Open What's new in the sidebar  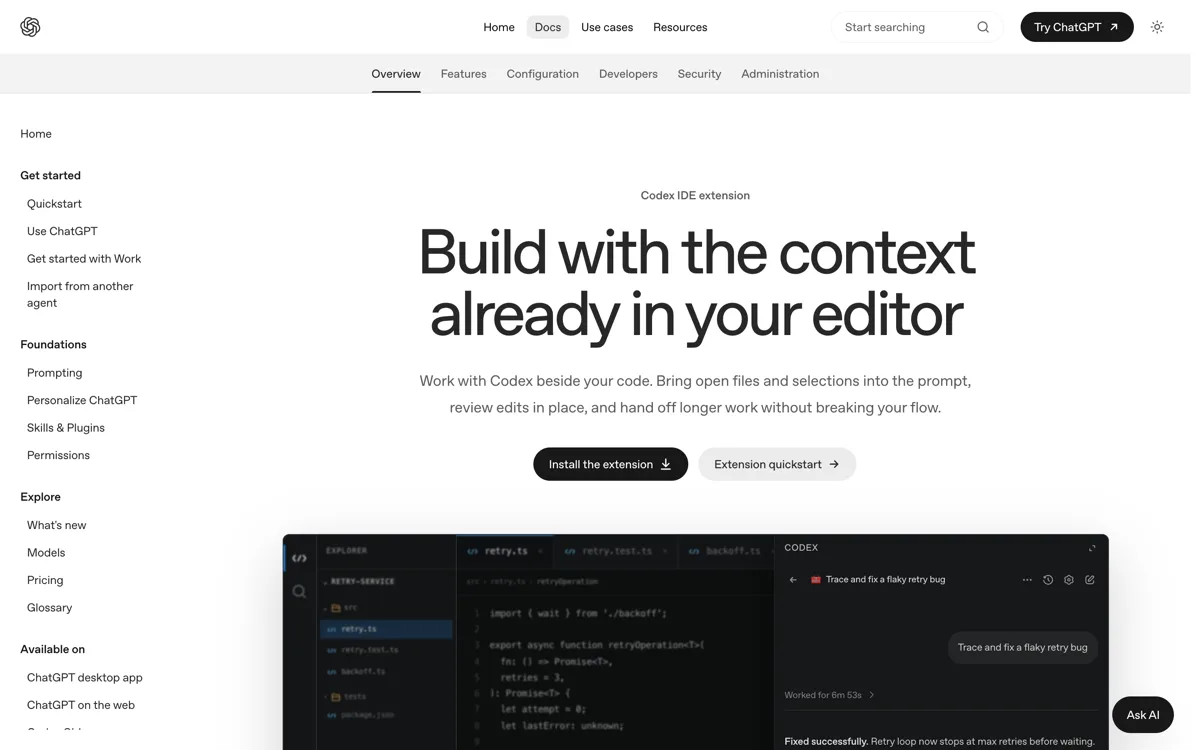click(x=57, y=526)
